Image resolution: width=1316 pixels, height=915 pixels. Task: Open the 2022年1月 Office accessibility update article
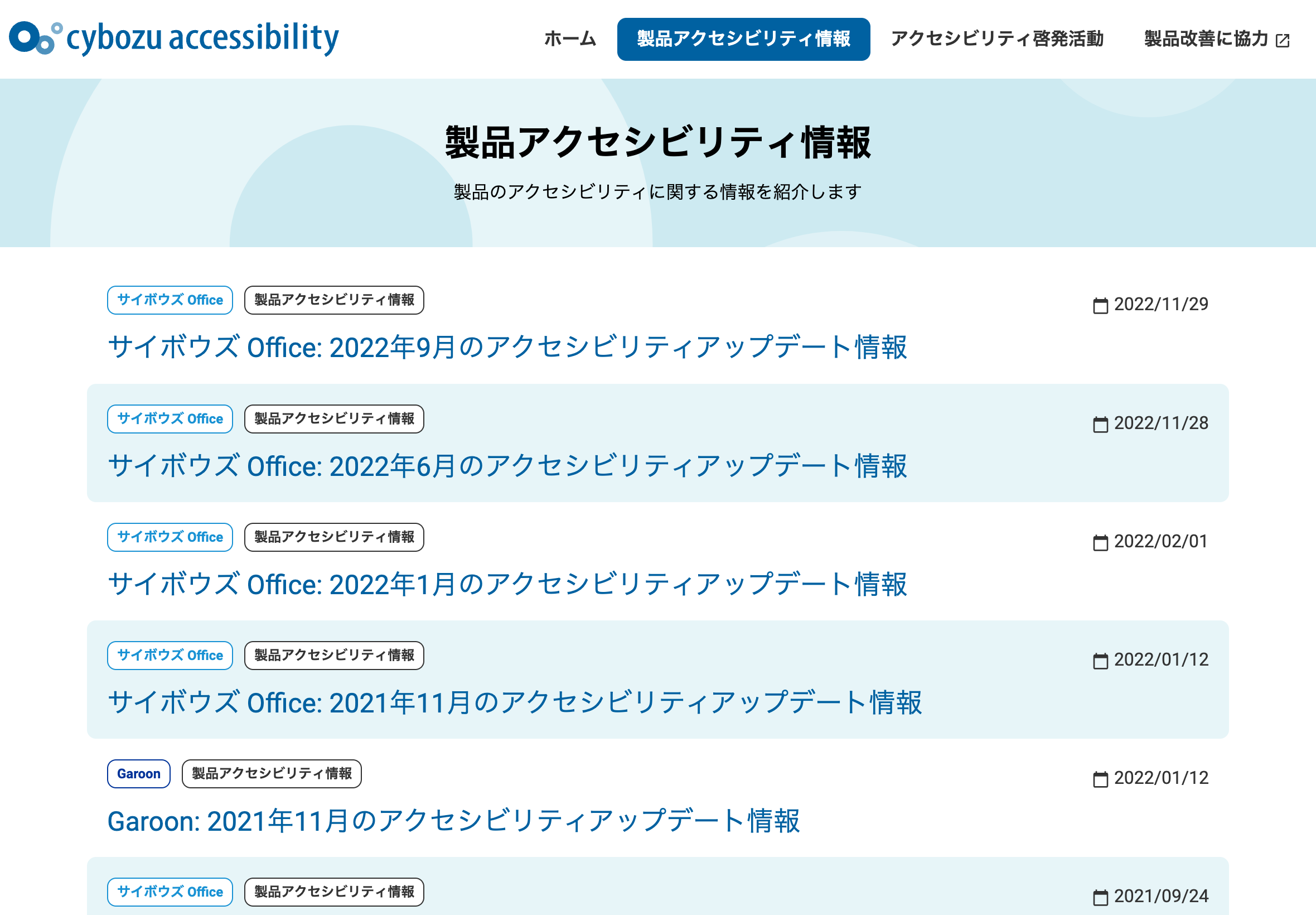[507, 584]
